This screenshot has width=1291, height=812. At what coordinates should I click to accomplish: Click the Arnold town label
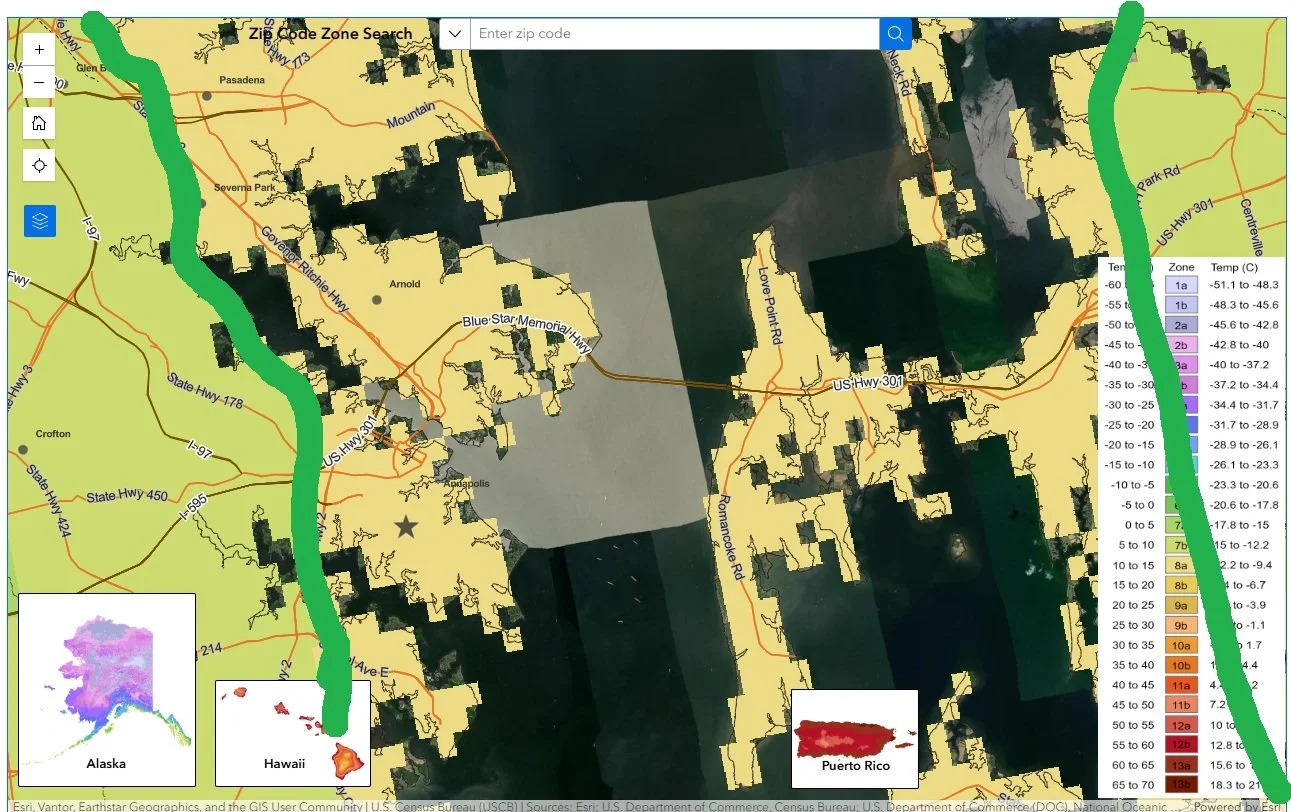pyautogui.click(x=405, y=284)
